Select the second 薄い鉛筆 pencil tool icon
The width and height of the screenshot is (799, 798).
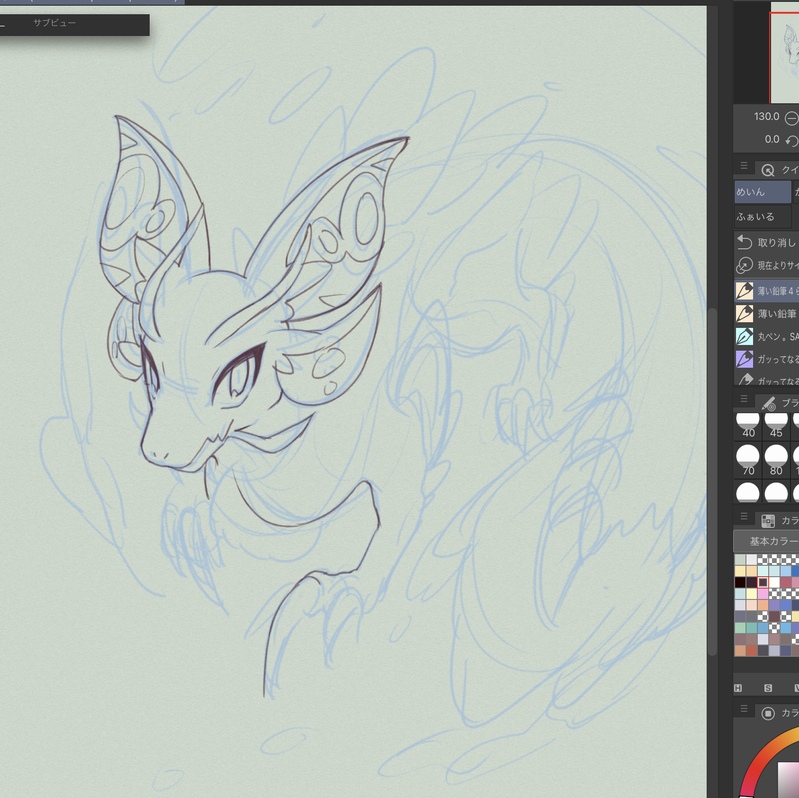coord(744,313)
